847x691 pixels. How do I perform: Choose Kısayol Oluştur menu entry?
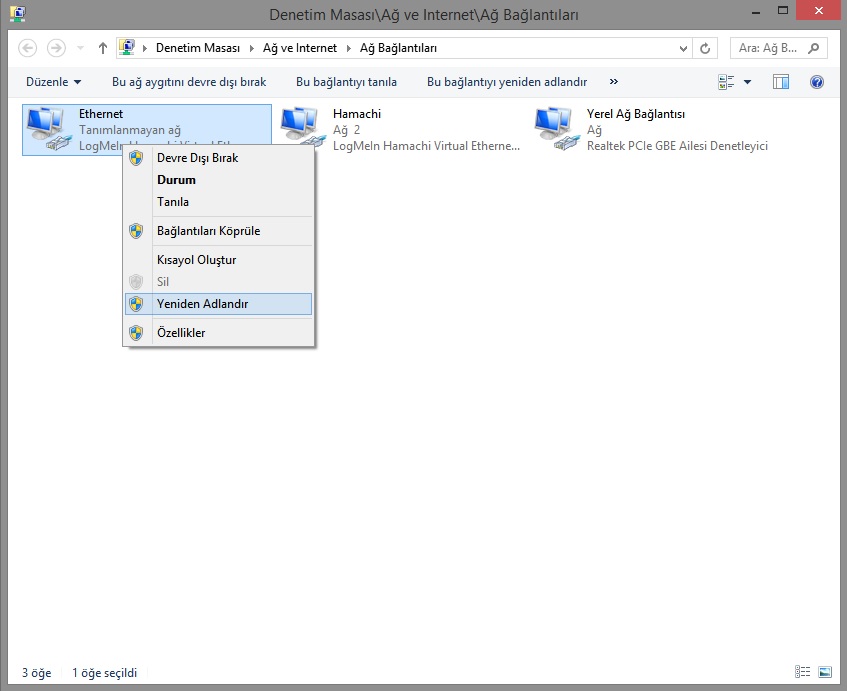click(219, 260)
